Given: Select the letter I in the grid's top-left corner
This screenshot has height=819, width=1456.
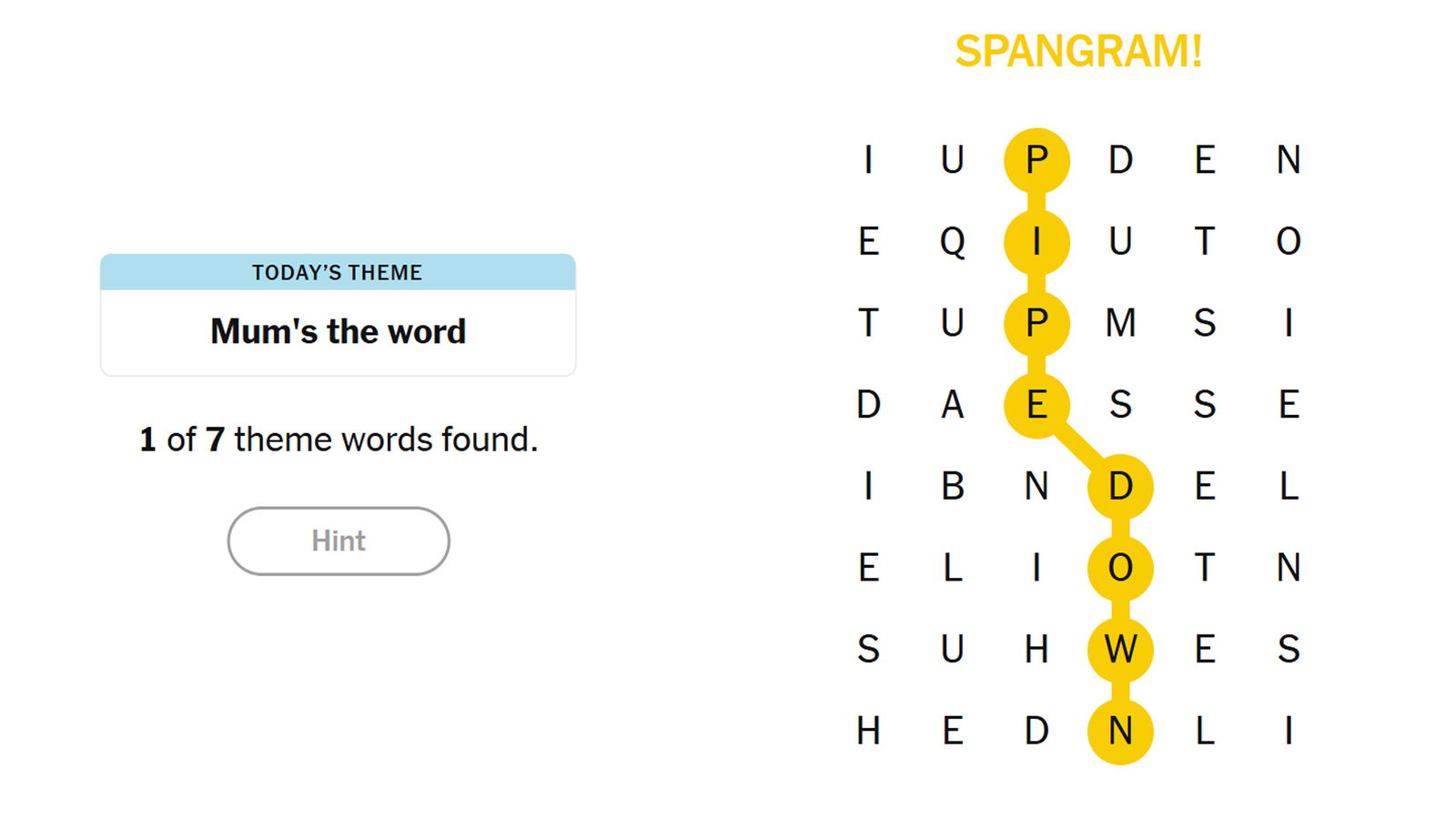Looking at the screenshot, I should click(x=868, y=160).
